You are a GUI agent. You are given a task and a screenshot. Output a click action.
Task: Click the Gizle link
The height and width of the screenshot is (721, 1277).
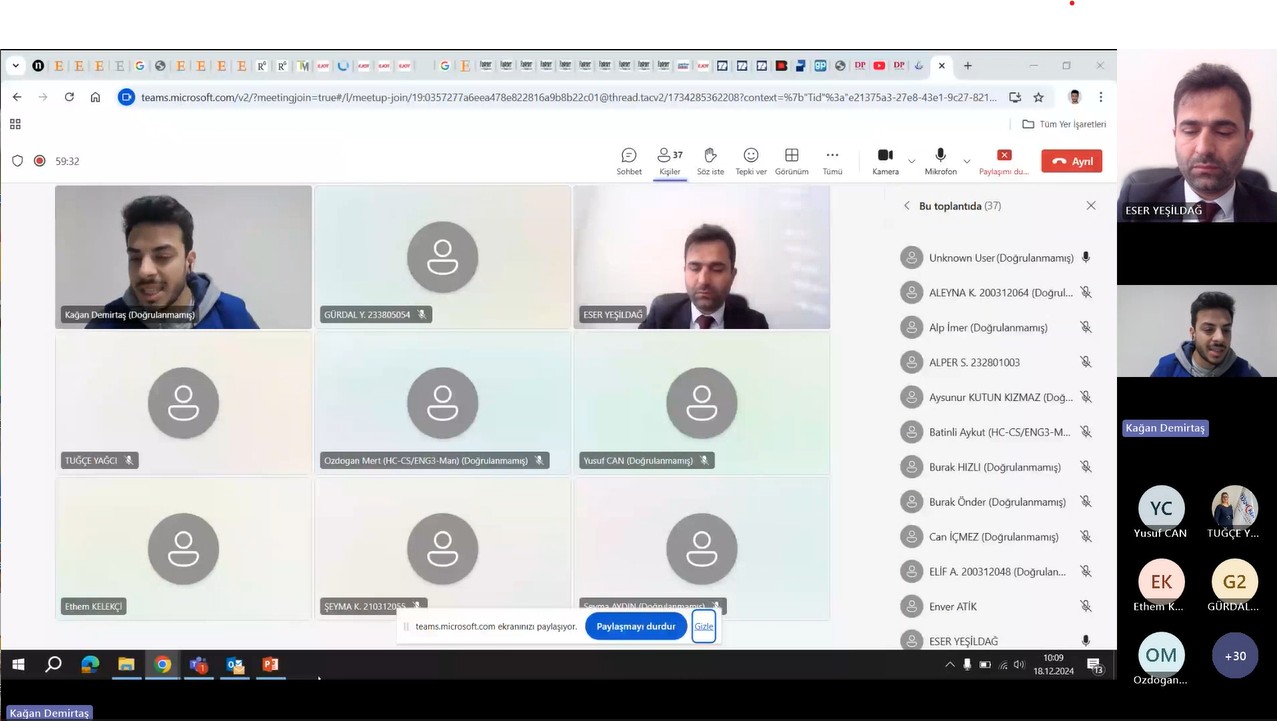point(704,626)
